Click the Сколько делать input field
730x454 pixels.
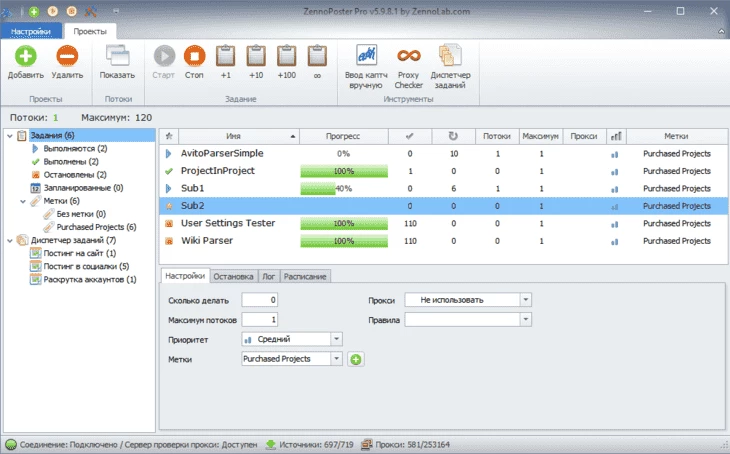point(260,299)
